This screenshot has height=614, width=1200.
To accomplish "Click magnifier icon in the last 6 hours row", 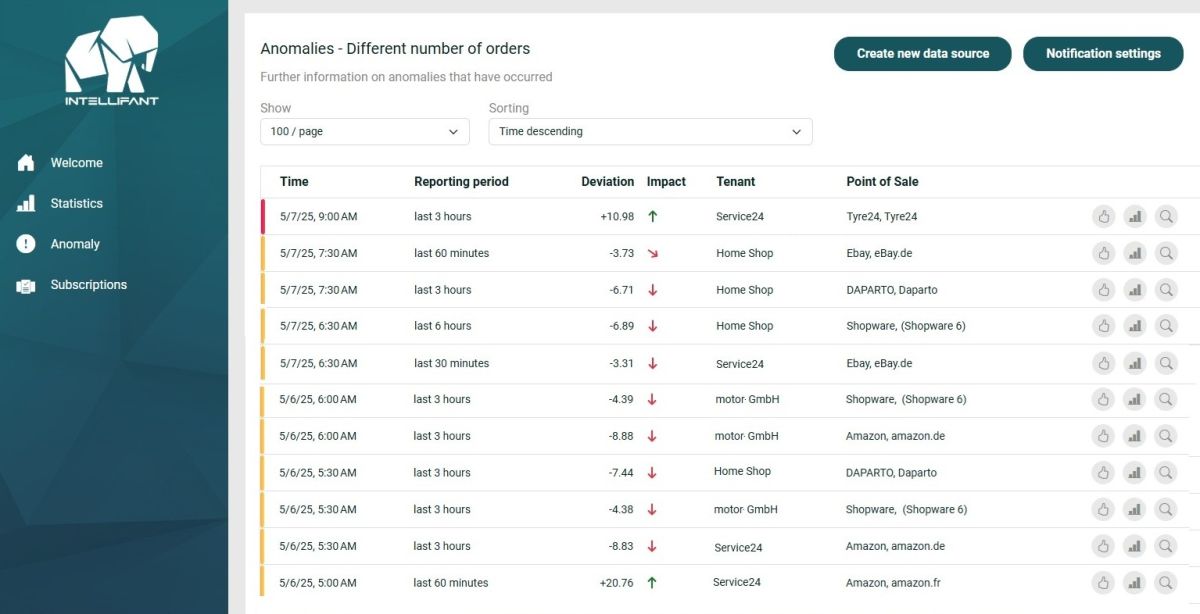I will pos(1165,326).
